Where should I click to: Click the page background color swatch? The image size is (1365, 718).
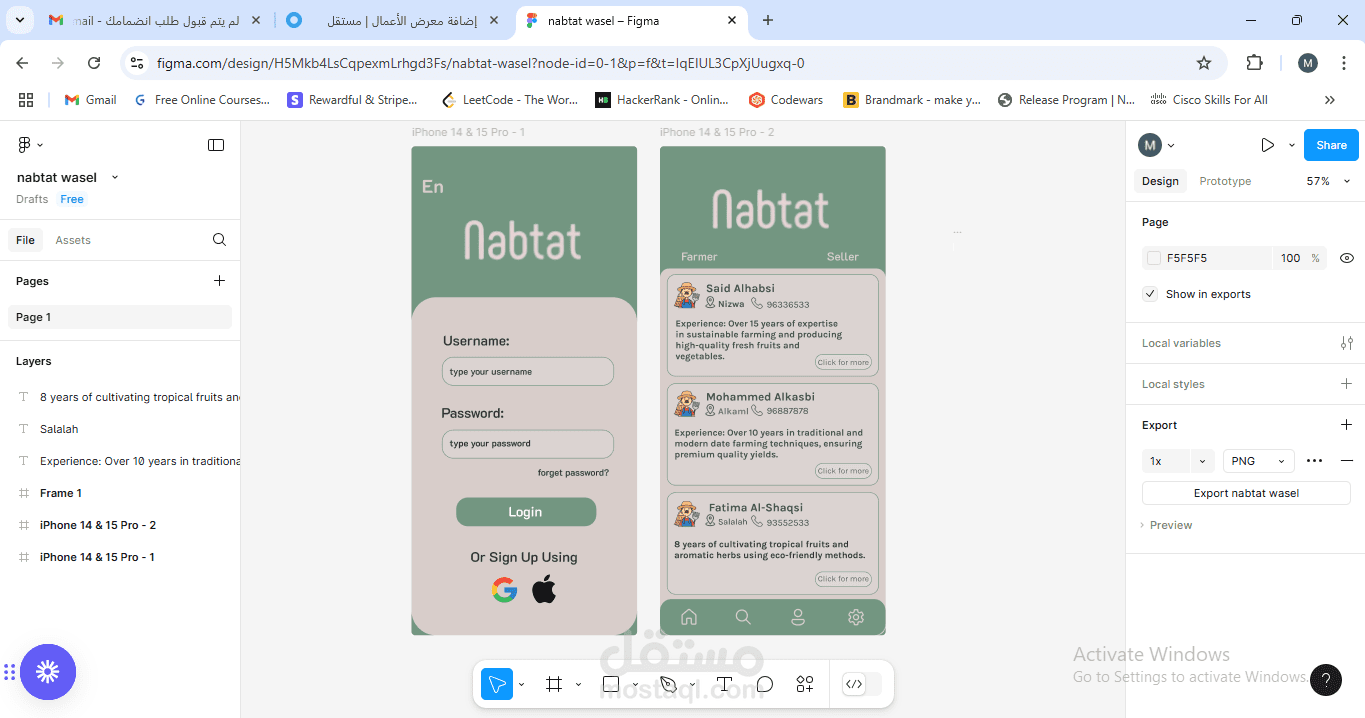pyautogui.click(x=1154, y=258)
